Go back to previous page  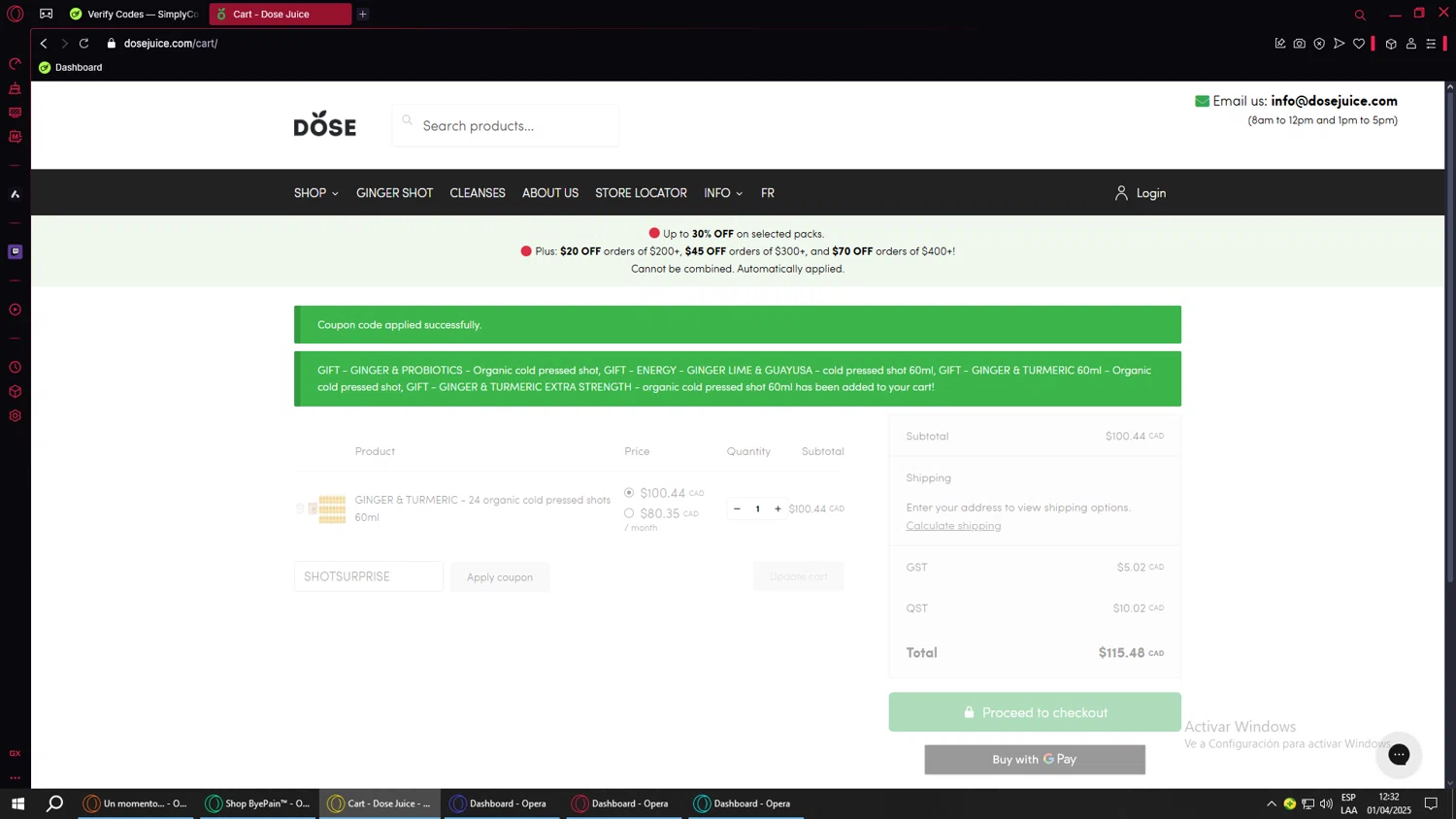44,43
